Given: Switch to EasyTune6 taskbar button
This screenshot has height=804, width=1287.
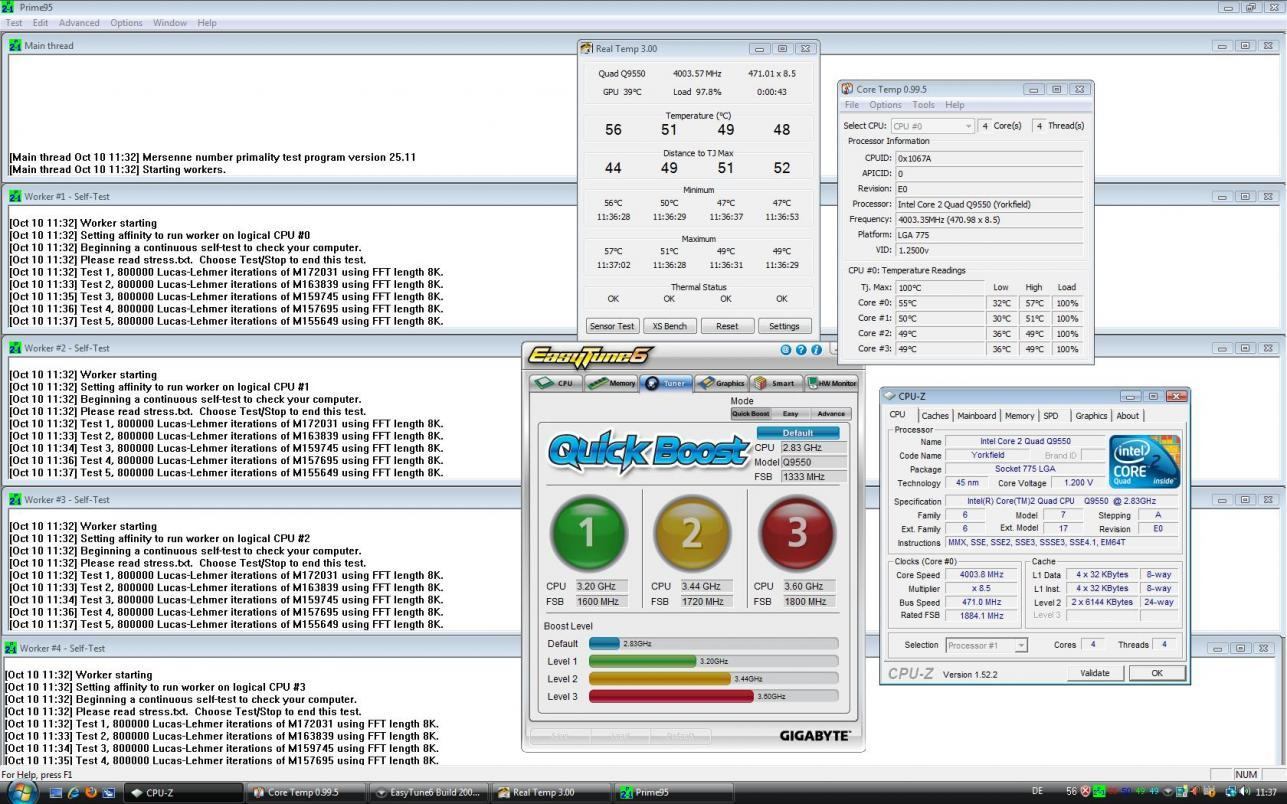Looking at the screenshot, I should tap(428, 792).
